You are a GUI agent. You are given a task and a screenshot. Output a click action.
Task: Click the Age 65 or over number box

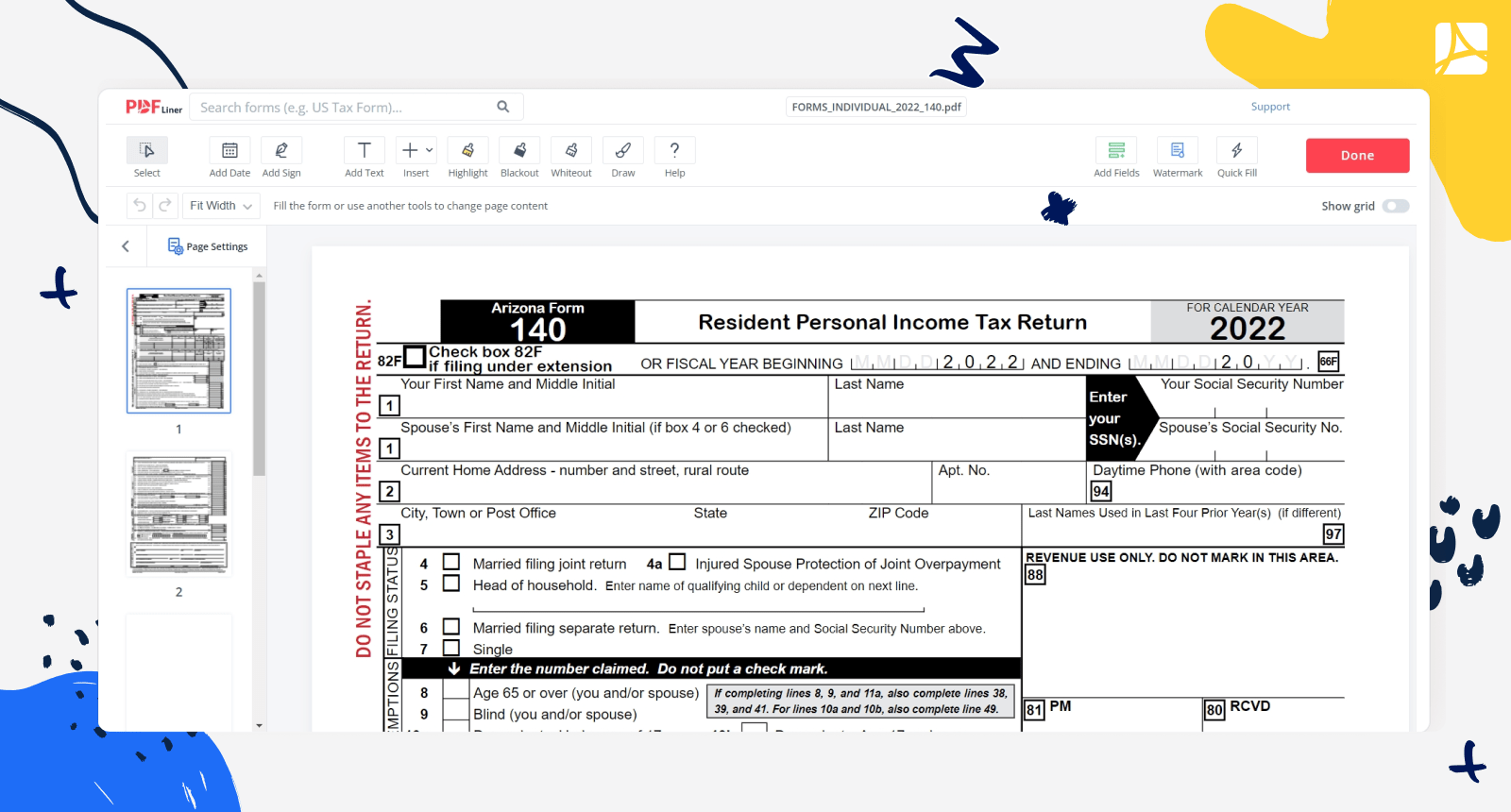pyautogui.click(x=456, y=691)
